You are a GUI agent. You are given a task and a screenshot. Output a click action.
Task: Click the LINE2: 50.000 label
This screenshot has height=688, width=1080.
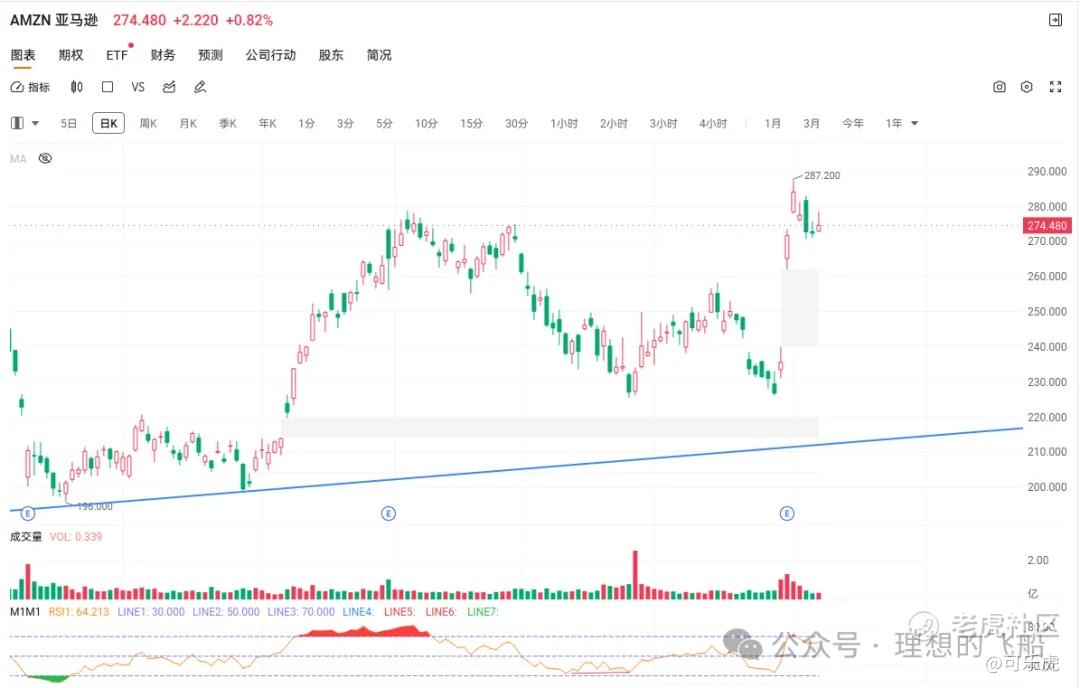[226, 612]
